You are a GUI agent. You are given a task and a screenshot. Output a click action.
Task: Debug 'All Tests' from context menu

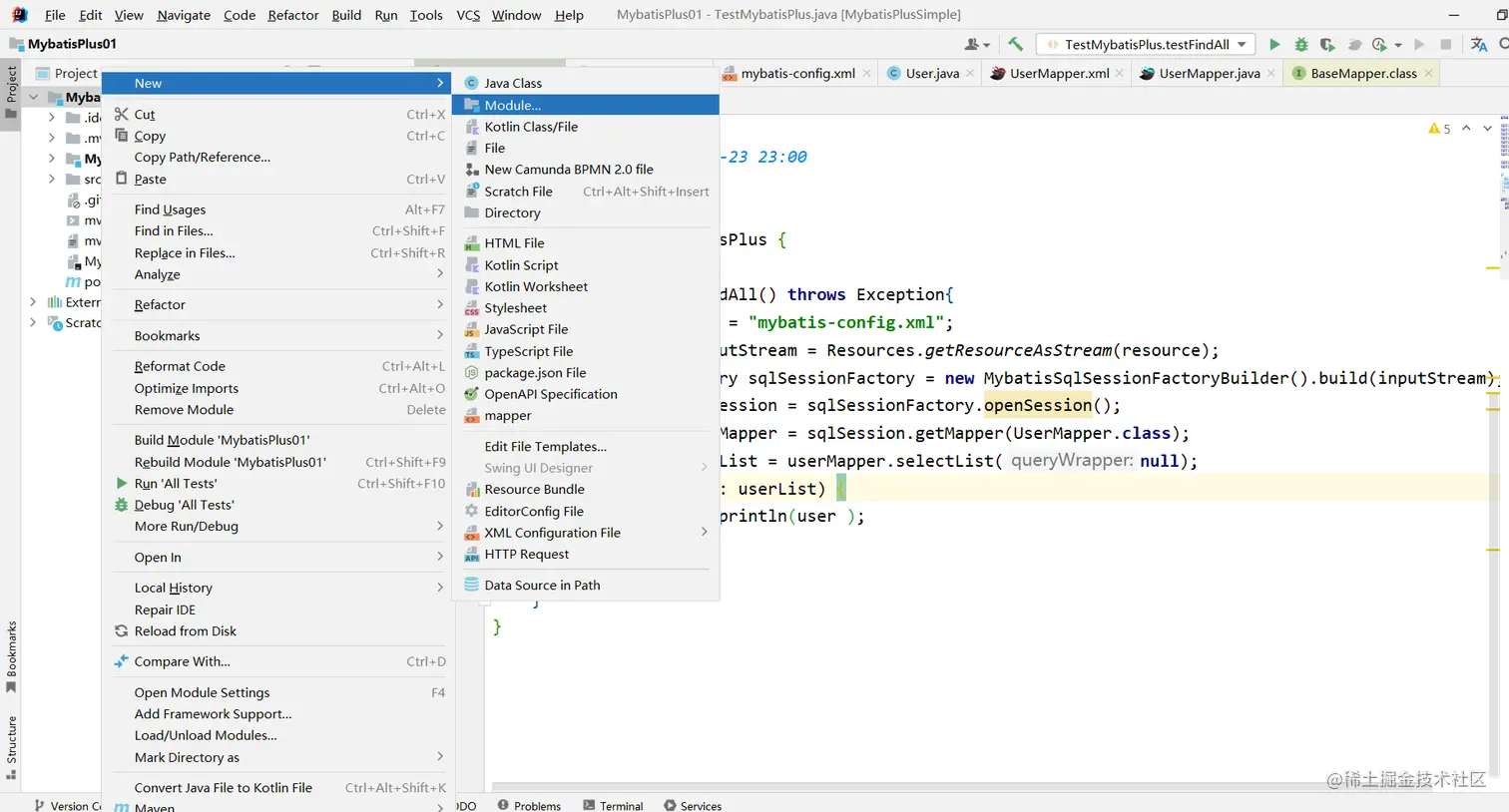coord(278,505)
